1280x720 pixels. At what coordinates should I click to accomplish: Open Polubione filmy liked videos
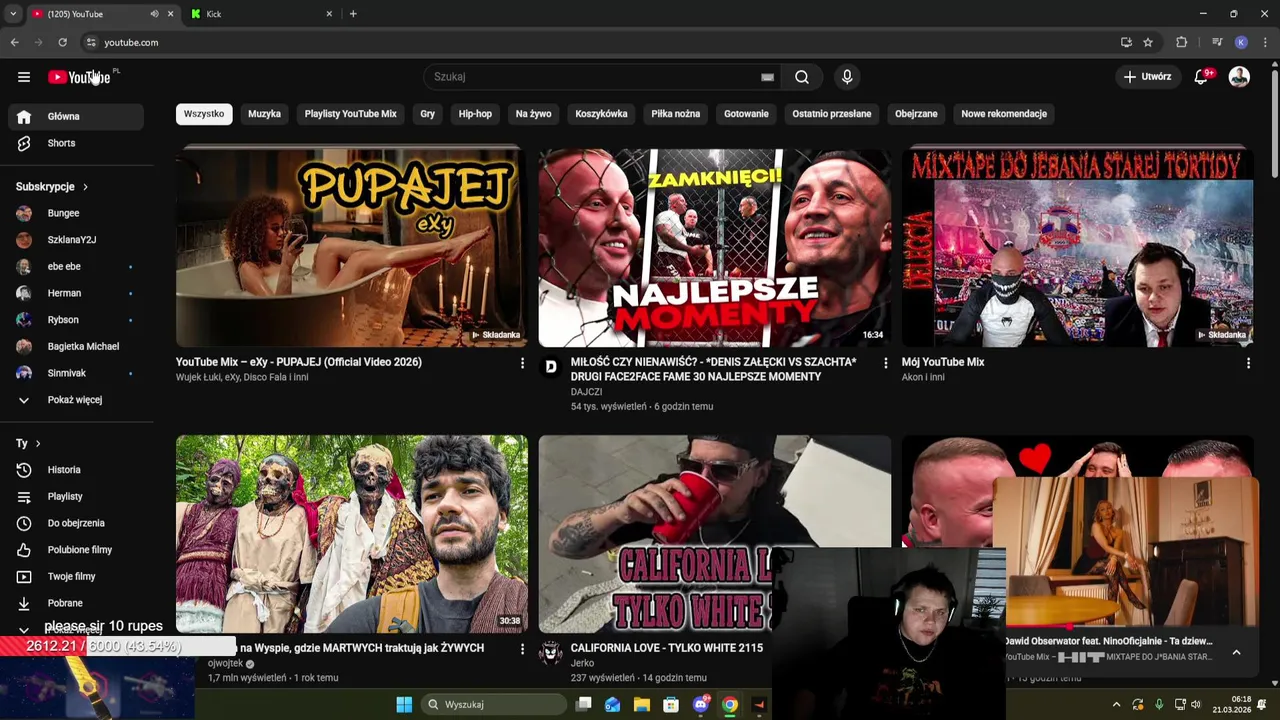(76, 550)
